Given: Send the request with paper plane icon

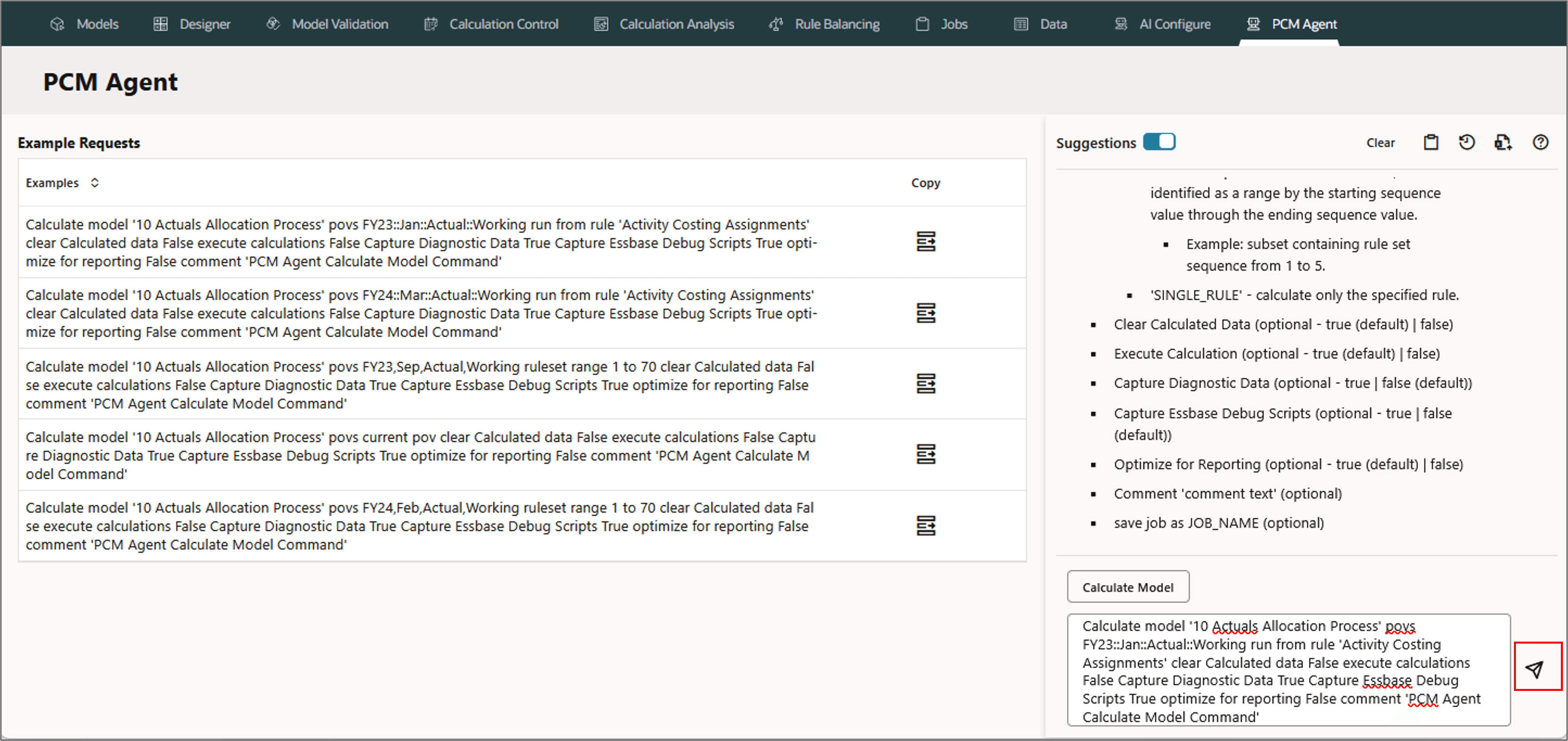Looking at the screenshot, I should [1536, 668].
